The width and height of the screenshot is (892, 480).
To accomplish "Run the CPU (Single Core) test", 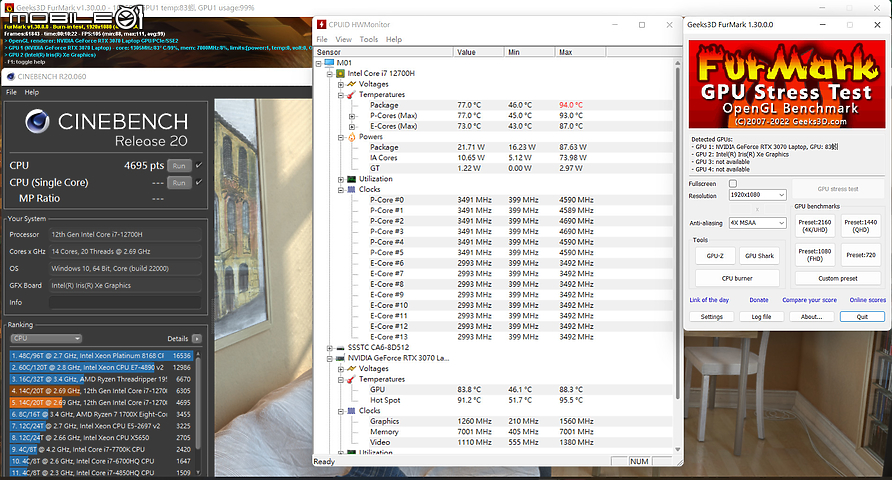I will tap(179, 183).
